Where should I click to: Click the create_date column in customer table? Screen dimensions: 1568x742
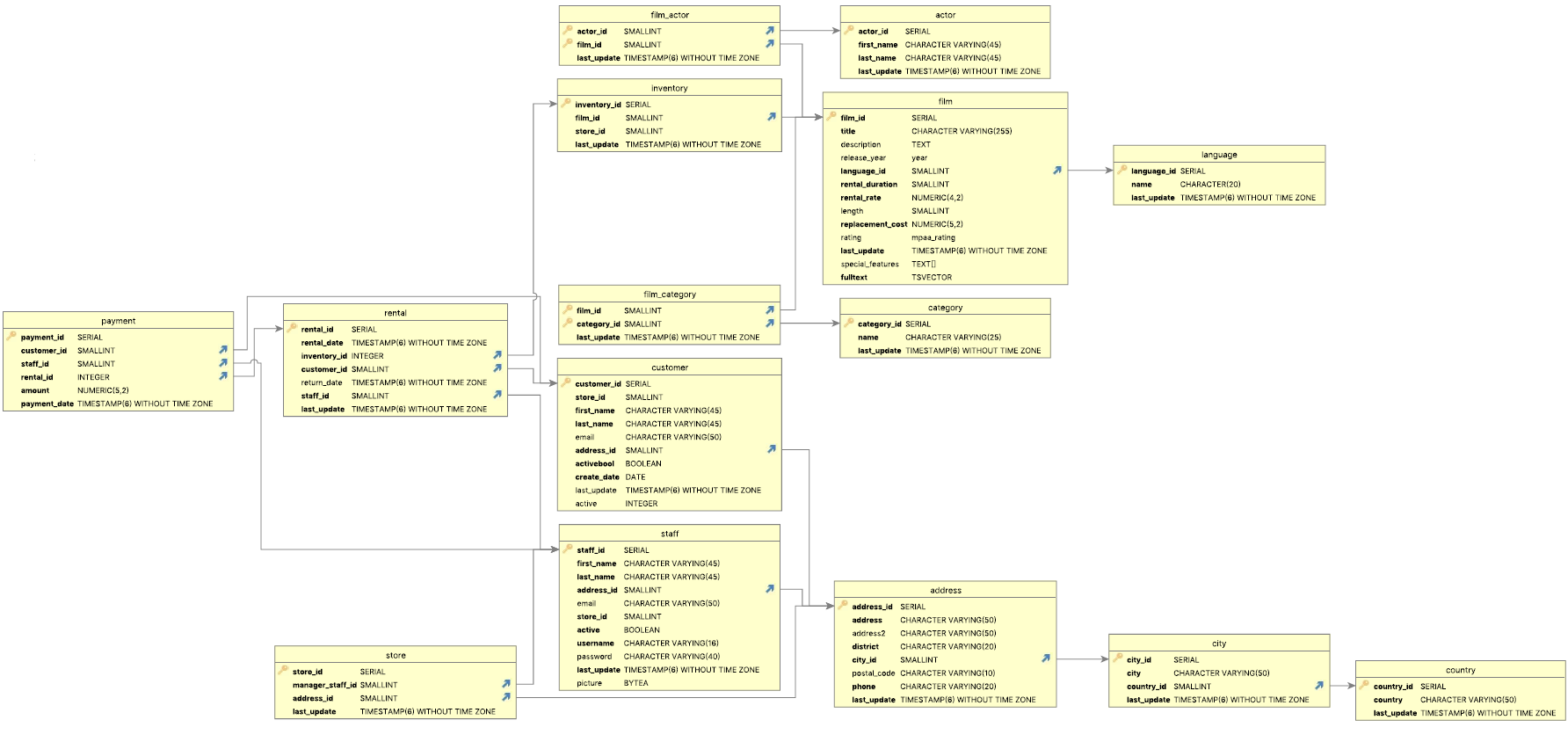pyautogui.click(x=670, y=476)
